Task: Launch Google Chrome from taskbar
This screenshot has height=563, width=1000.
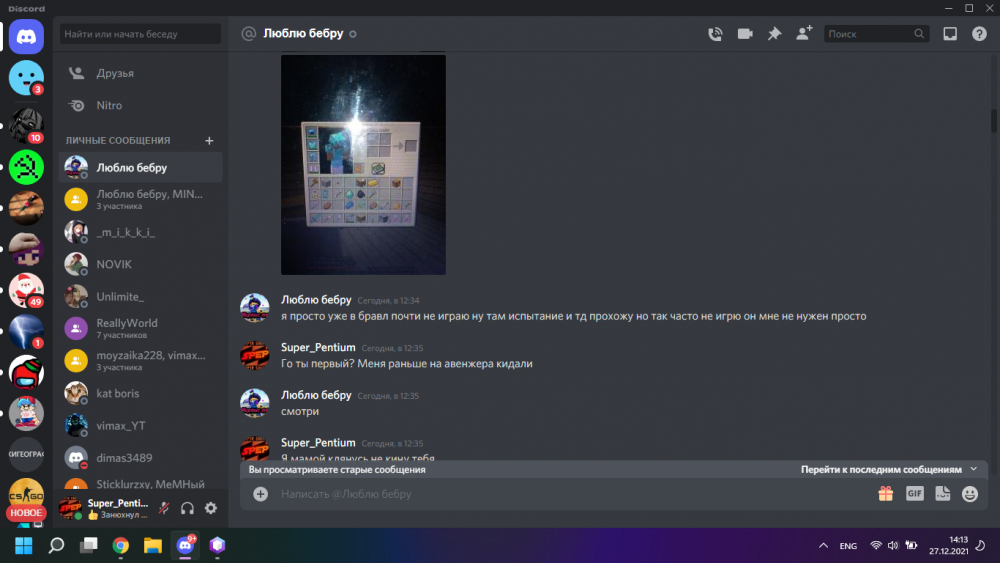Action: 121,546
